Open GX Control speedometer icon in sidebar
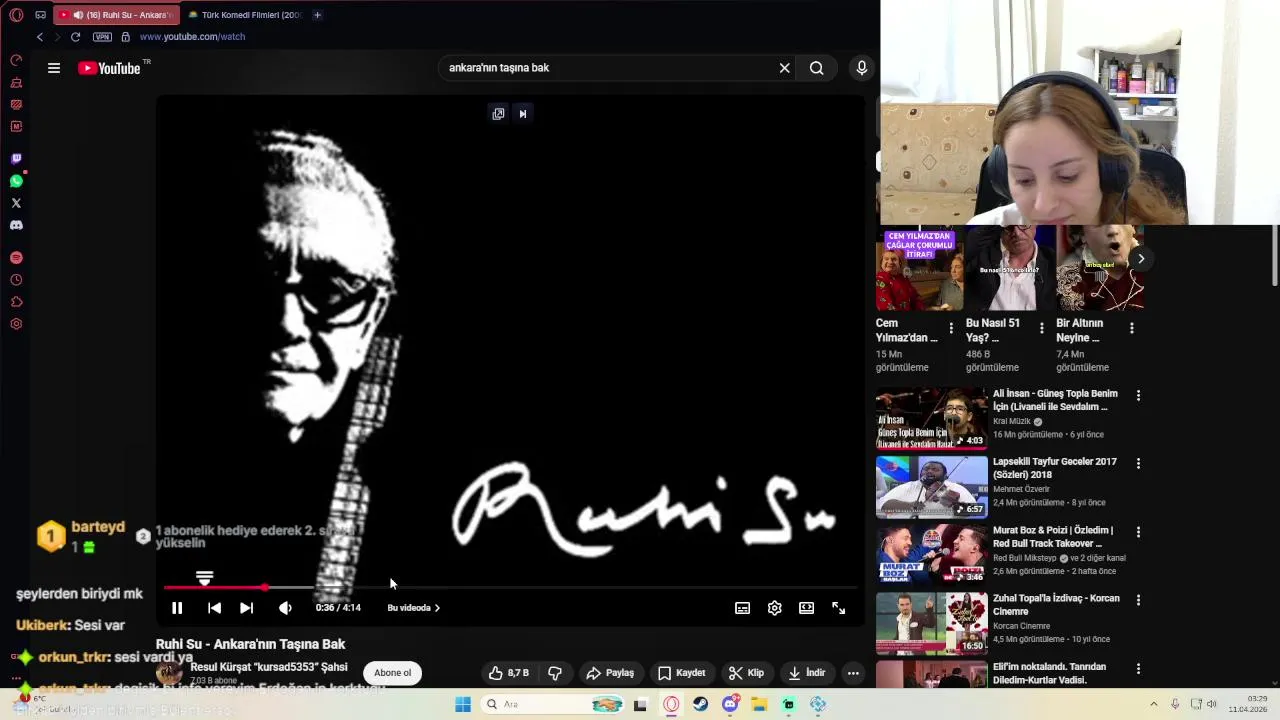1280x720 pixels. 16,60
